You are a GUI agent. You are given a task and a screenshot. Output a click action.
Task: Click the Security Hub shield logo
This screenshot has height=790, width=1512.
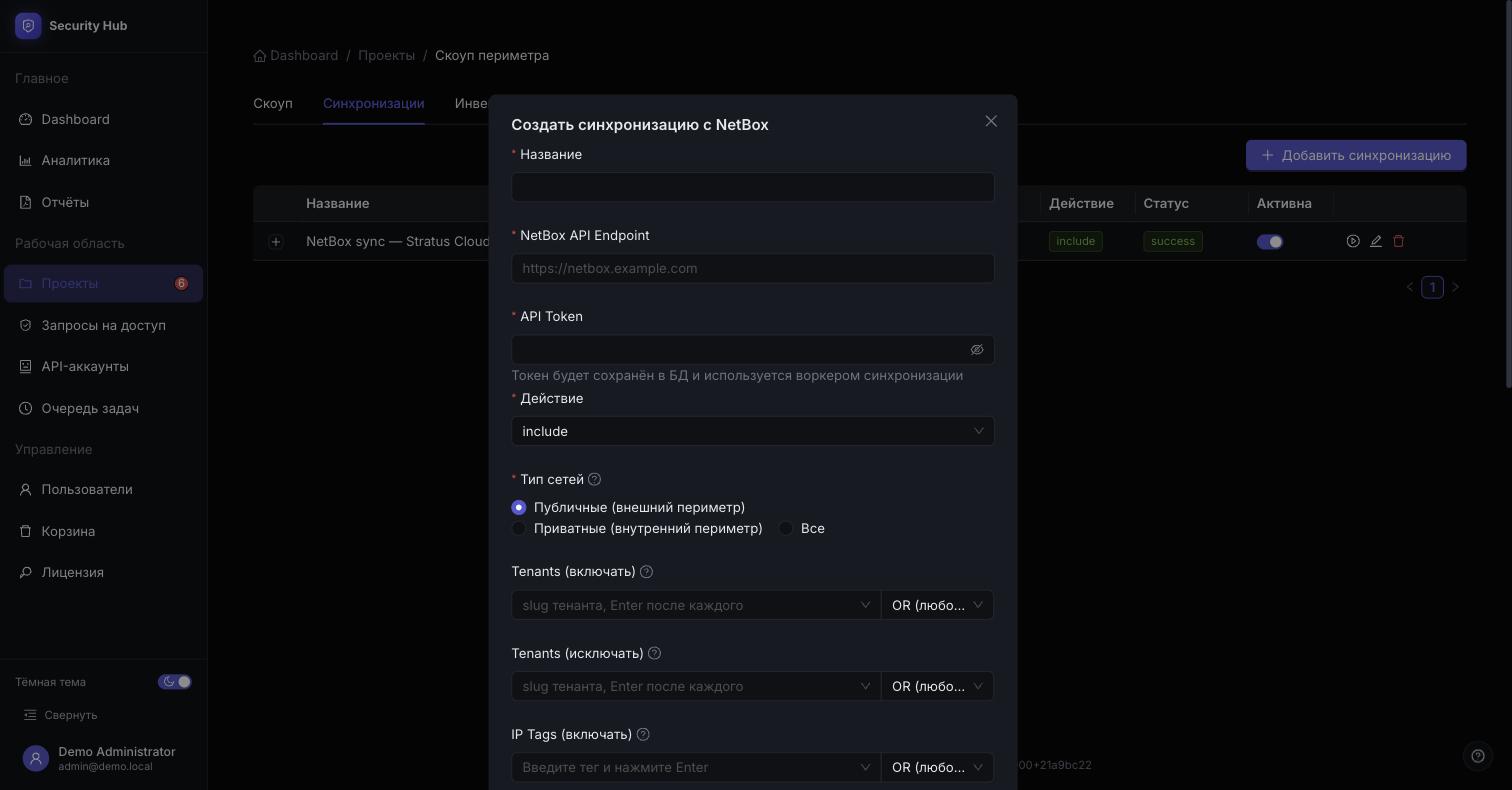[x=28, y=26]
